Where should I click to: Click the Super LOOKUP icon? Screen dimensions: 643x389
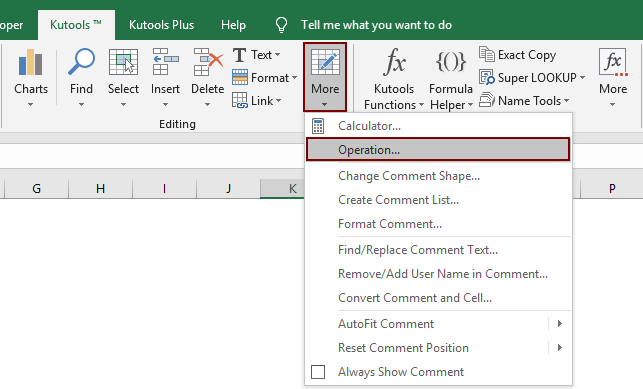tap(487, 77)
